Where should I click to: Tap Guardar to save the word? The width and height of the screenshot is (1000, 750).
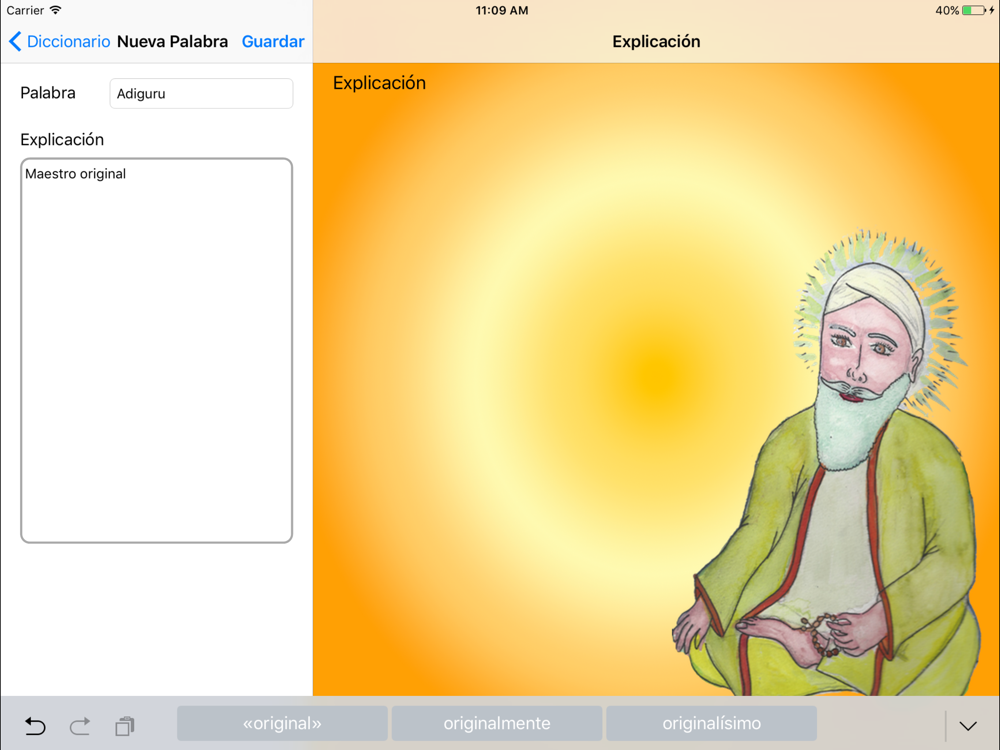(x=273, y=41)
